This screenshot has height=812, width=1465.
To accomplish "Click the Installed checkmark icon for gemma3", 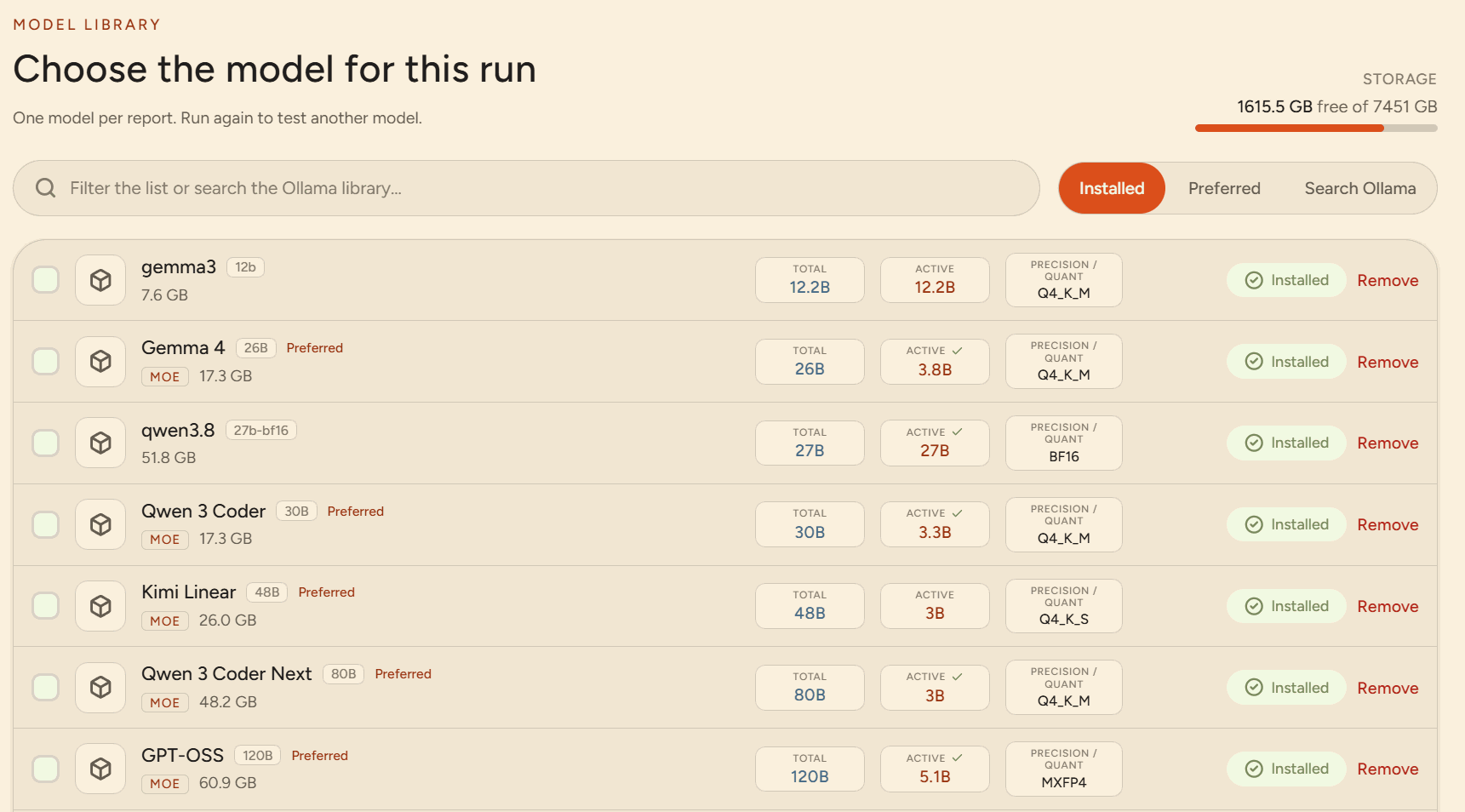I will (x=1254, y=280).
